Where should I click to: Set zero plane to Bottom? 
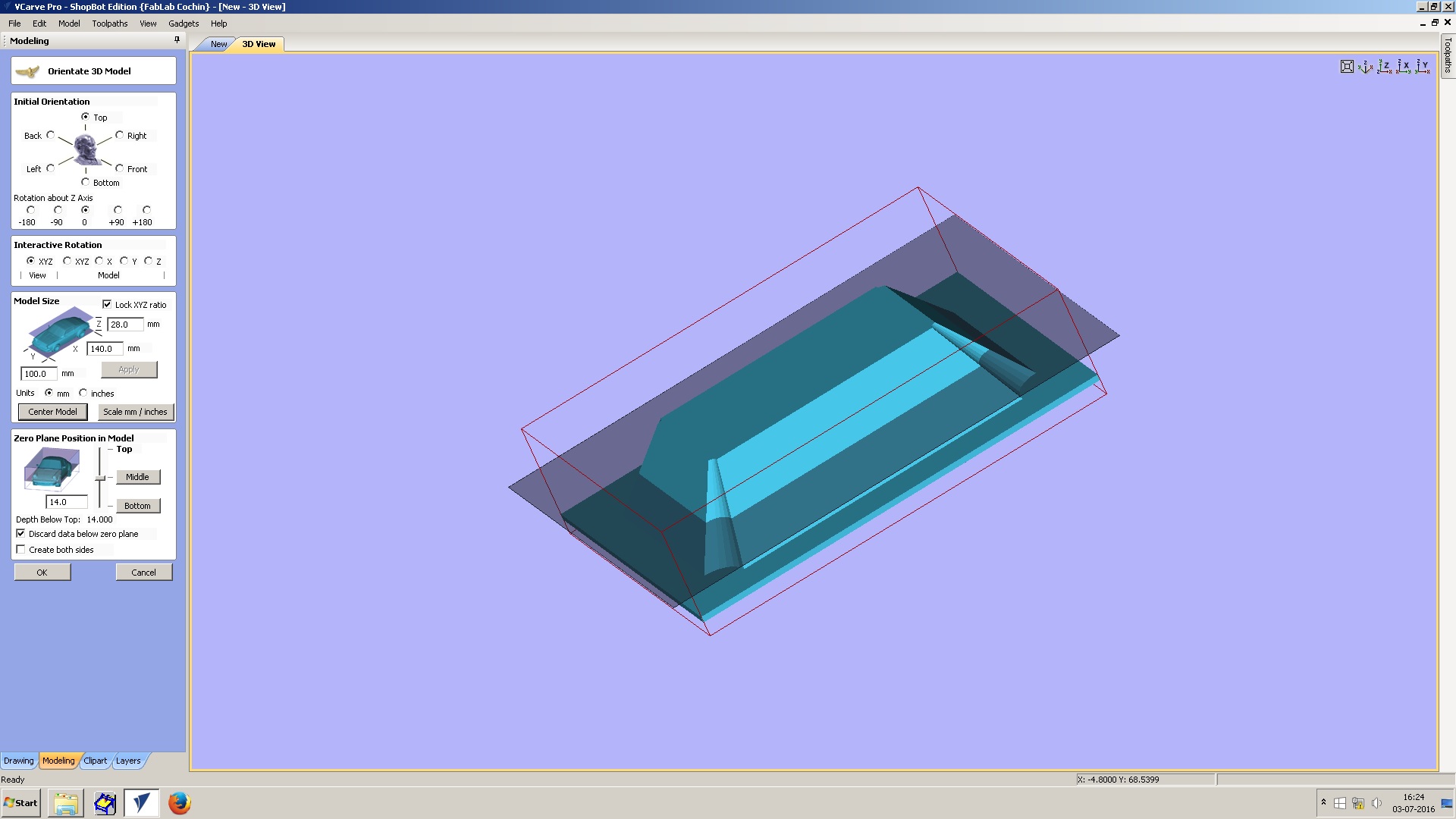pyautogui.click(x=137, y=506)
